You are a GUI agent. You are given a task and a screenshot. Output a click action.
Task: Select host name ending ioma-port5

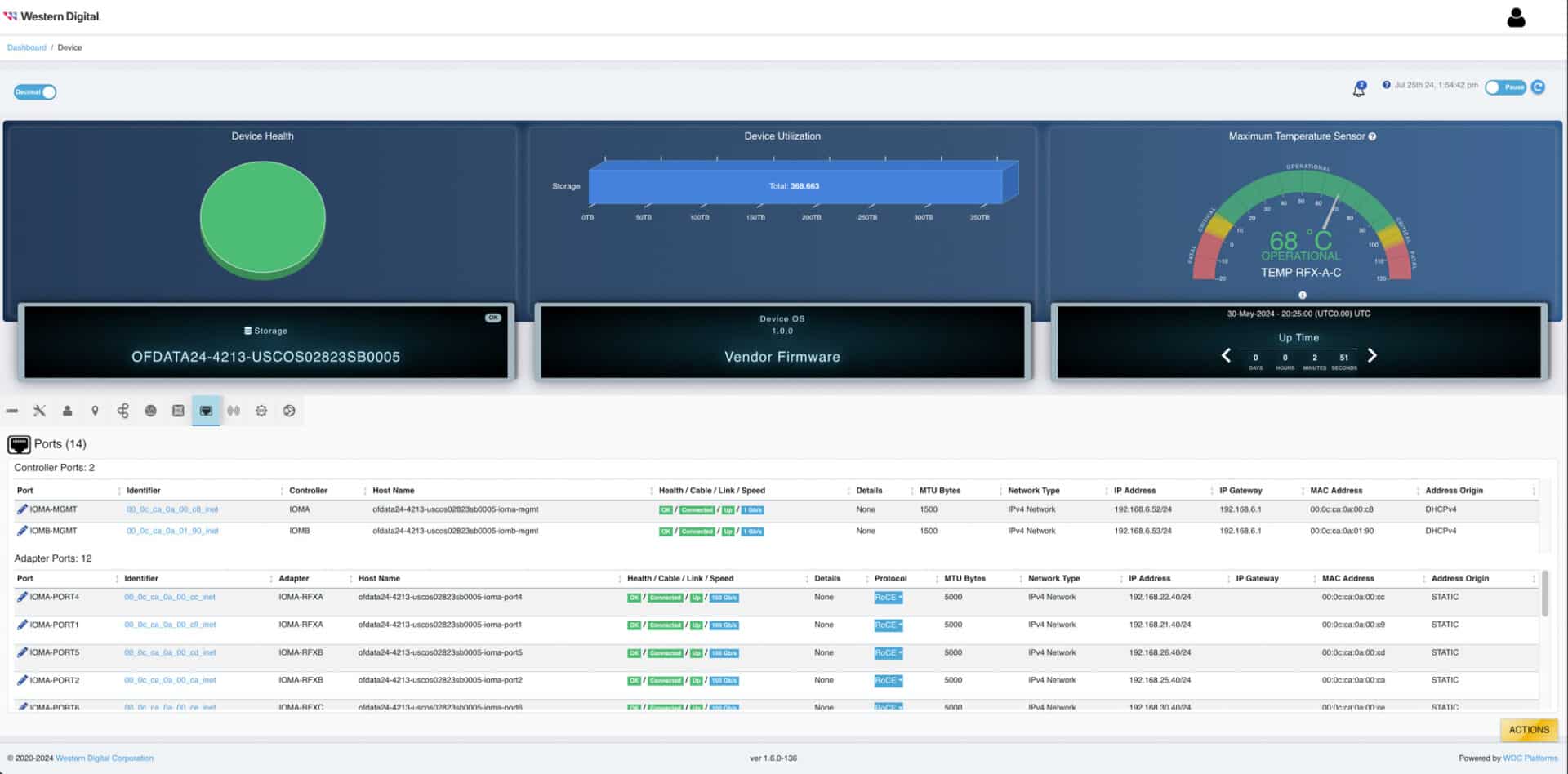pos(440,652)
